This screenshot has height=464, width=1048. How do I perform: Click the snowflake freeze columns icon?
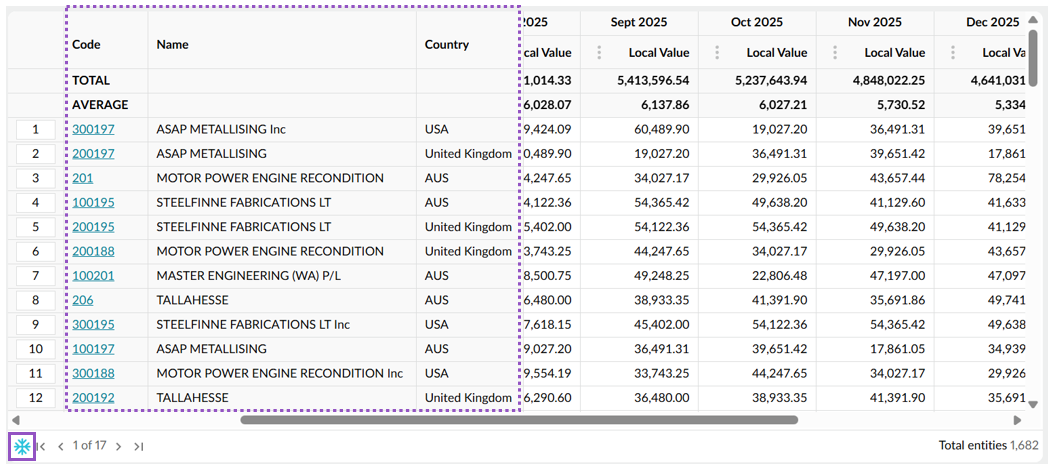tap(22, 446)
